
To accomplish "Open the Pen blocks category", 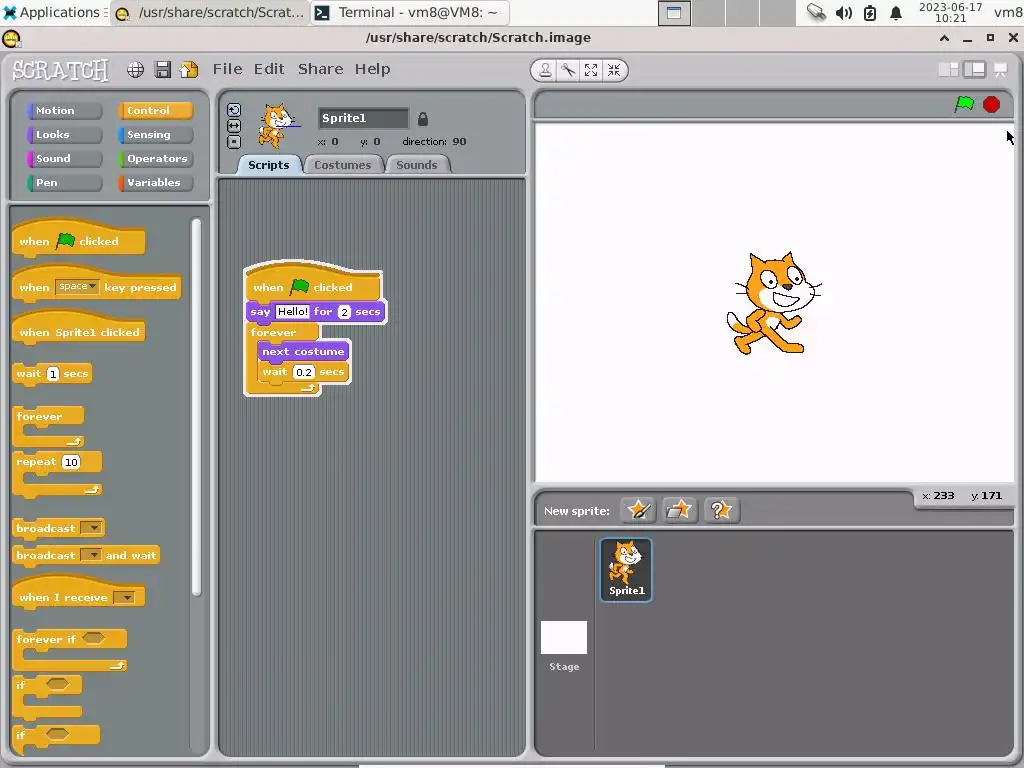I will 64,183.
